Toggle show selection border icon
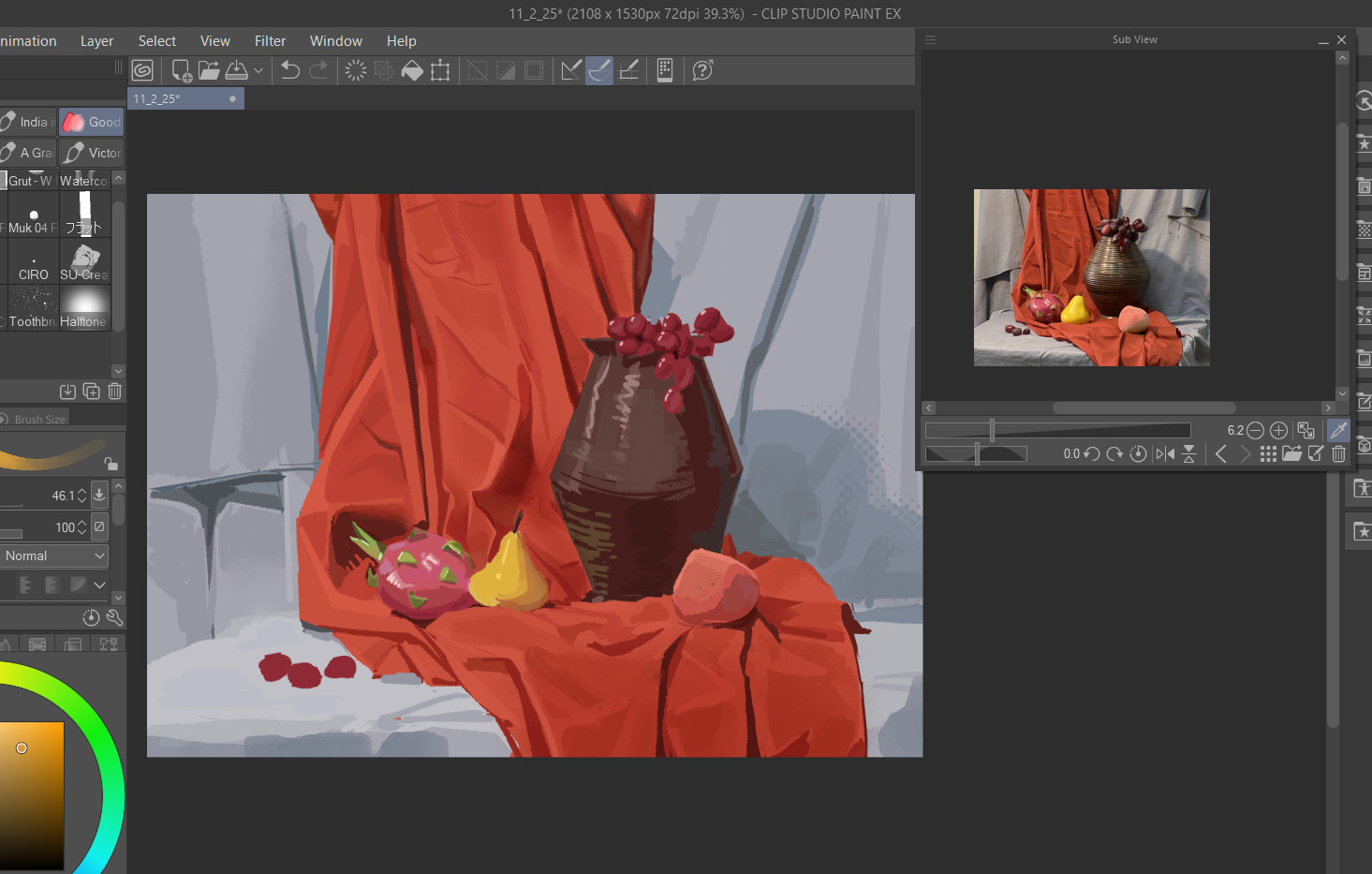 [x=534, y=70]
